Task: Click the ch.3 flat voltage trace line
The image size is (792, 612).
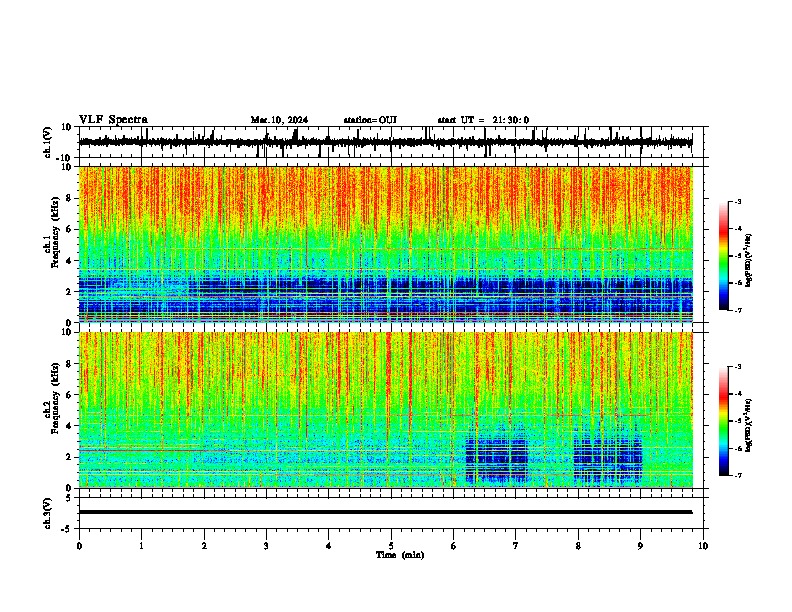Action: (385, 512)
